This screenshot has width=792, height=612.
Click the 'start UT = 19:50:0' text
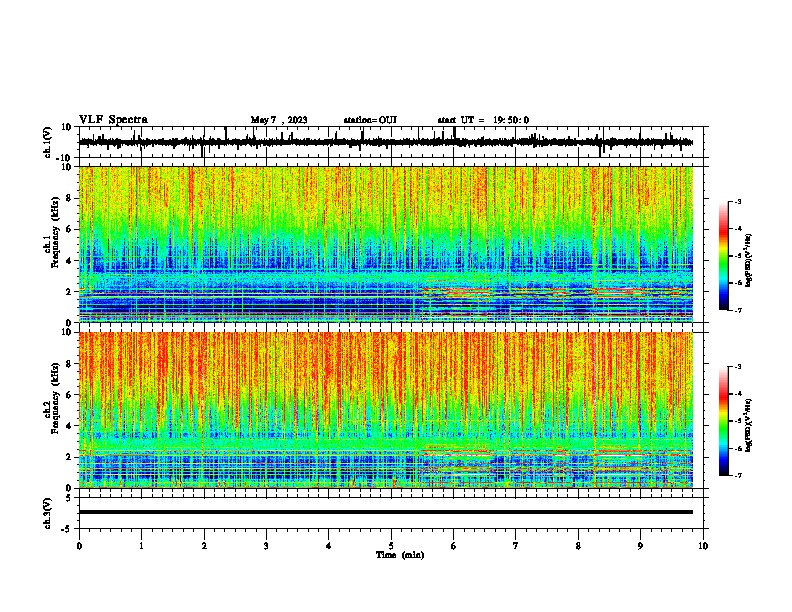(x=483, y=120)
